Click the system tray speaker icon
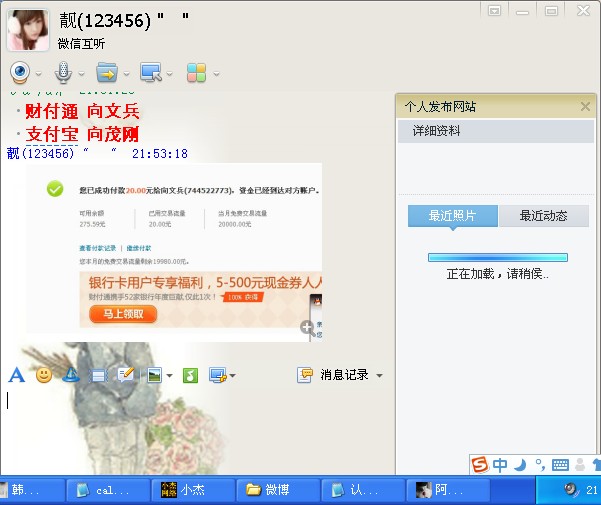 pos(571,489)
